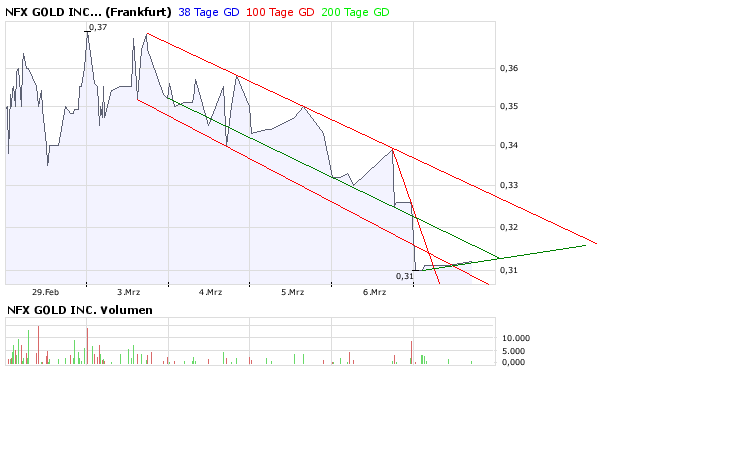Viewport: 738px width, 475px height.
Task: Click the '3.Mrz' date axis label
Action: click(128, 292)
